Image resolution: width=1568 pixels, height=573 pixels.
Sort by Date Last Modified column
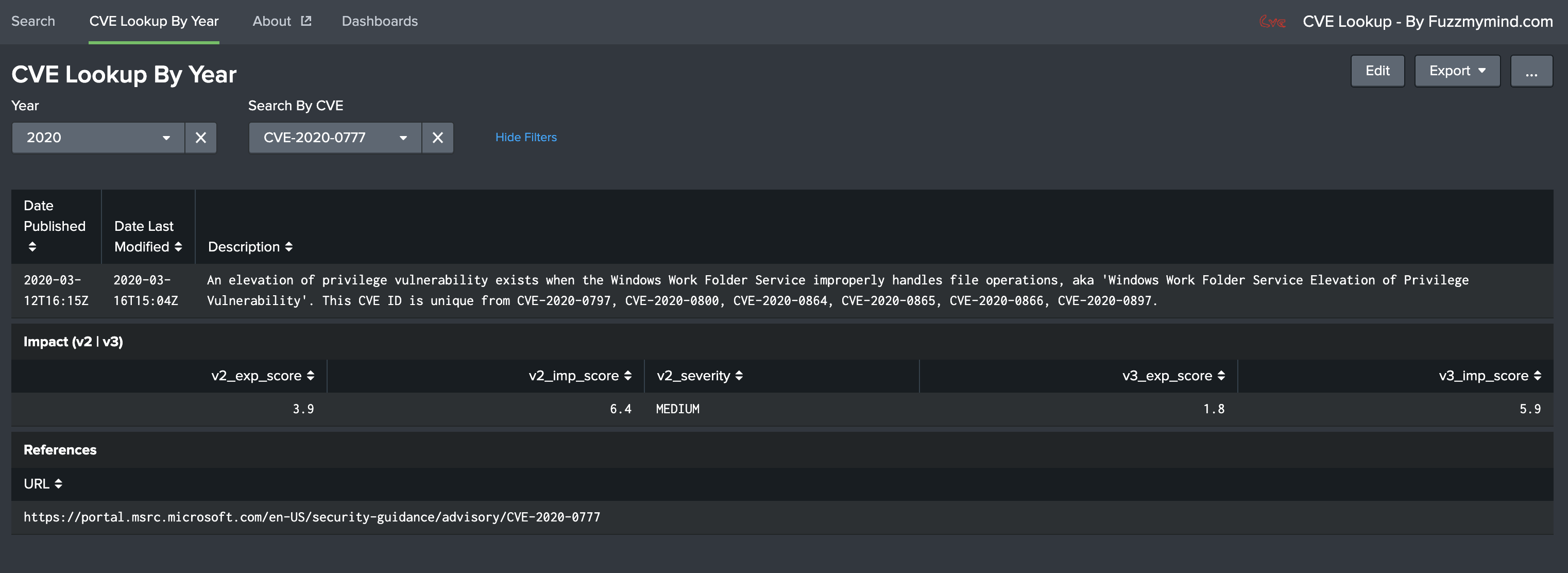coord(178,247)
